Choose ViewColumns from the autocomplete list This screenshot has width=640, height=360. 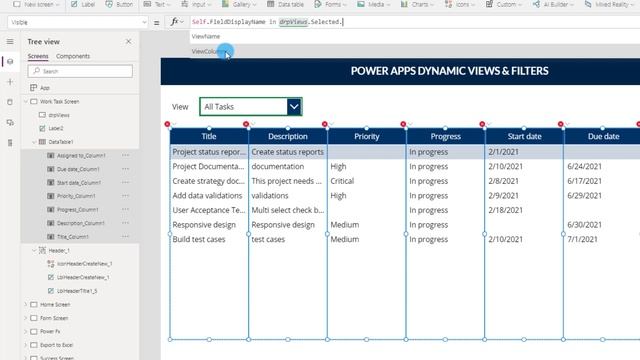208,51
